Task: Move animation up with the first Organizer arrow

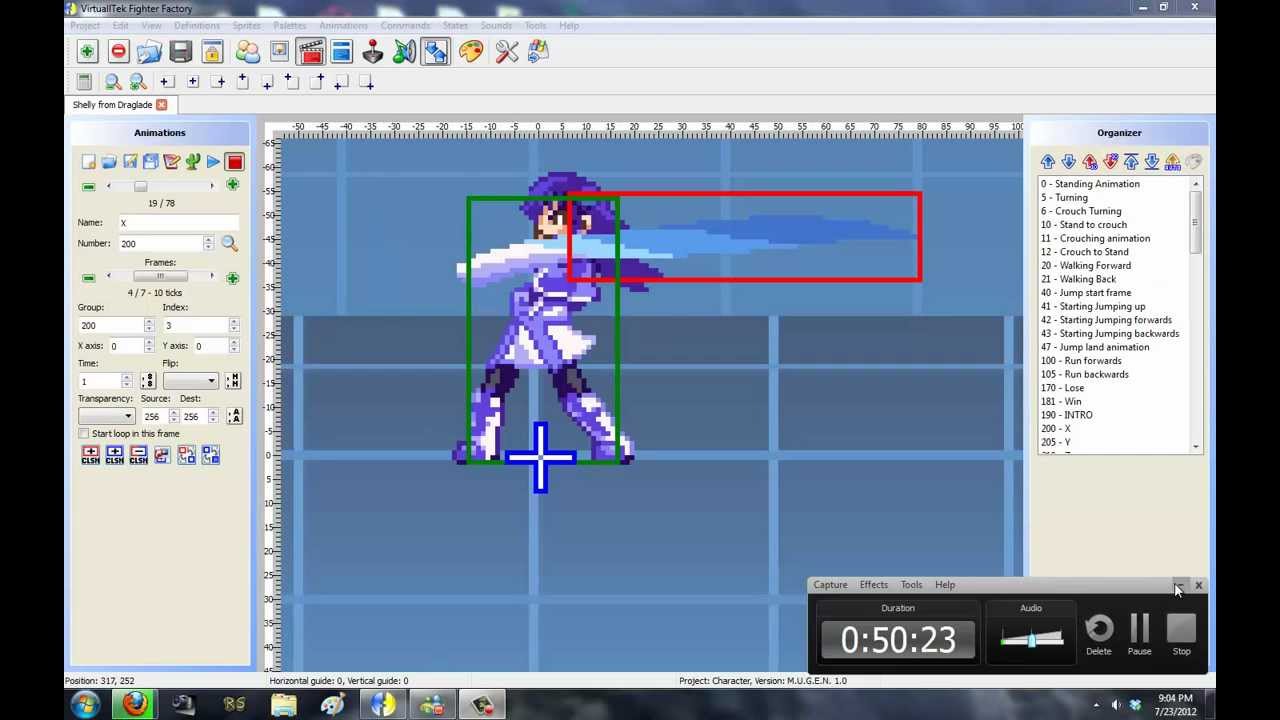Action: tap(1048, 161)
